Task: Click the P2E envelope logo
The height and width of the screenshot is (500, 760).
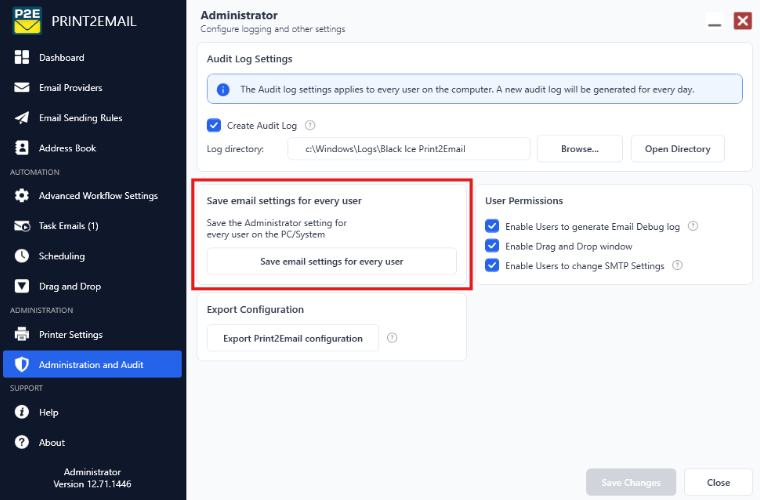Action: (27, 21)
